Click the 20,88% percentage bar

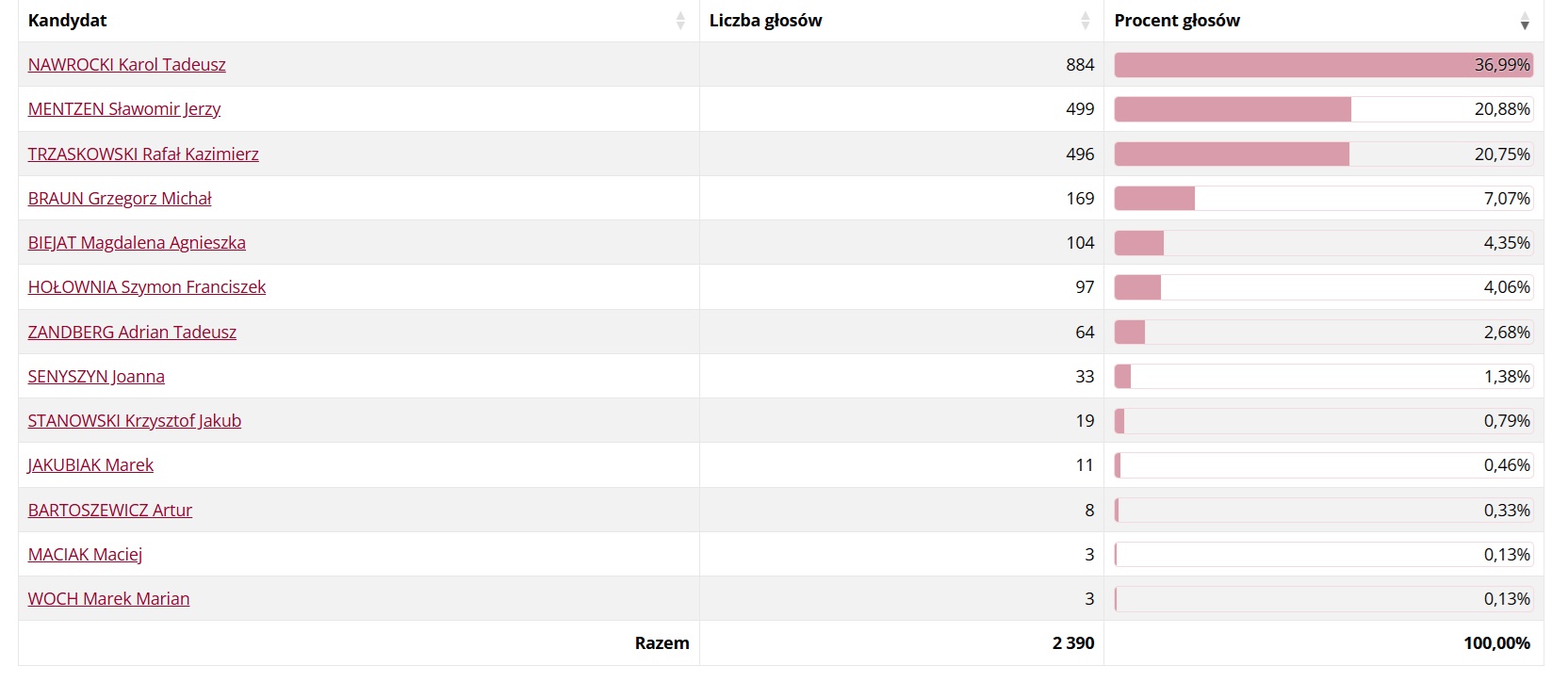click(x=1324, y=109)
